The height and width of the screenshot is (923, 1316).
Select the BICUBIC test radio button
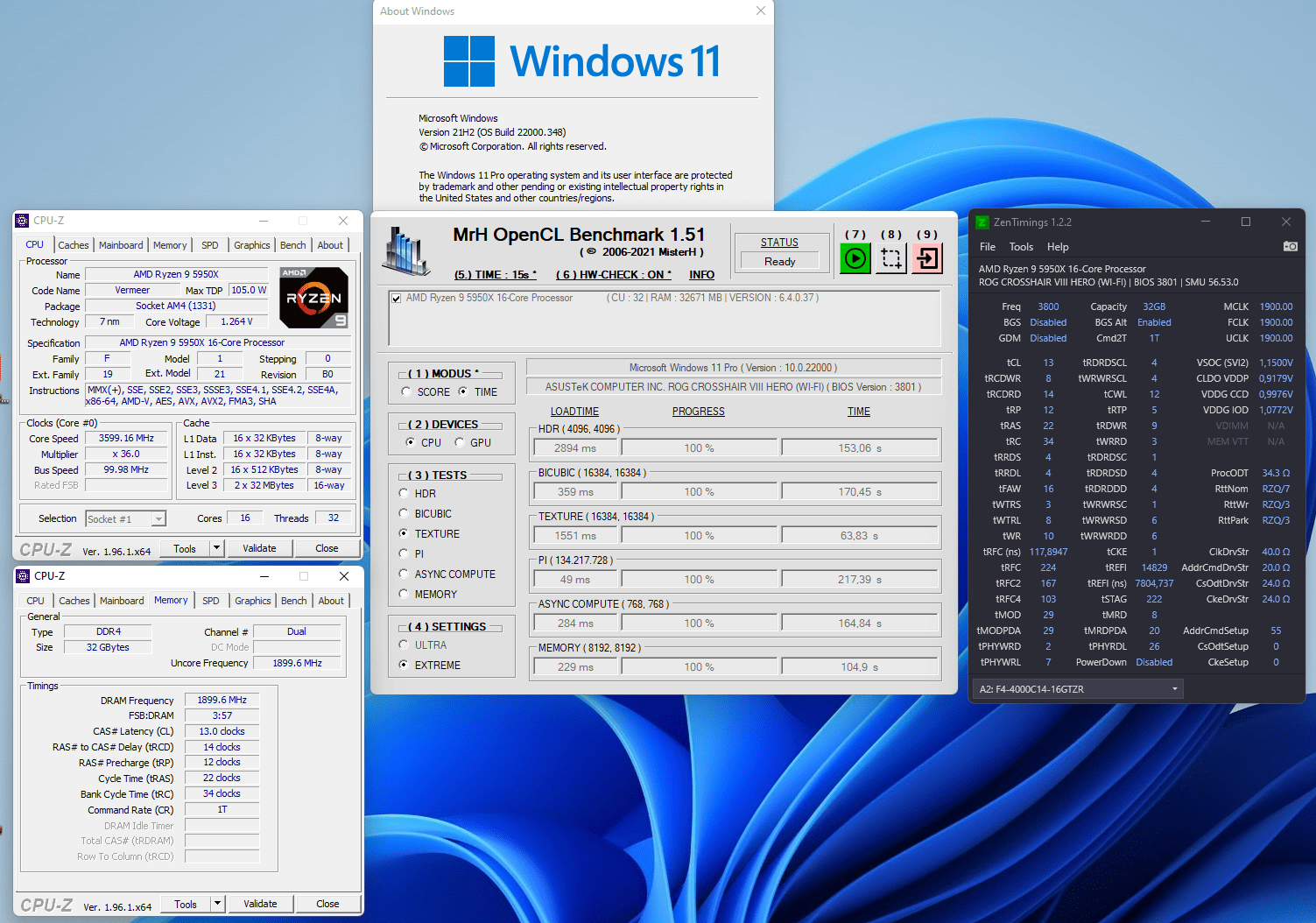point(404,513)
